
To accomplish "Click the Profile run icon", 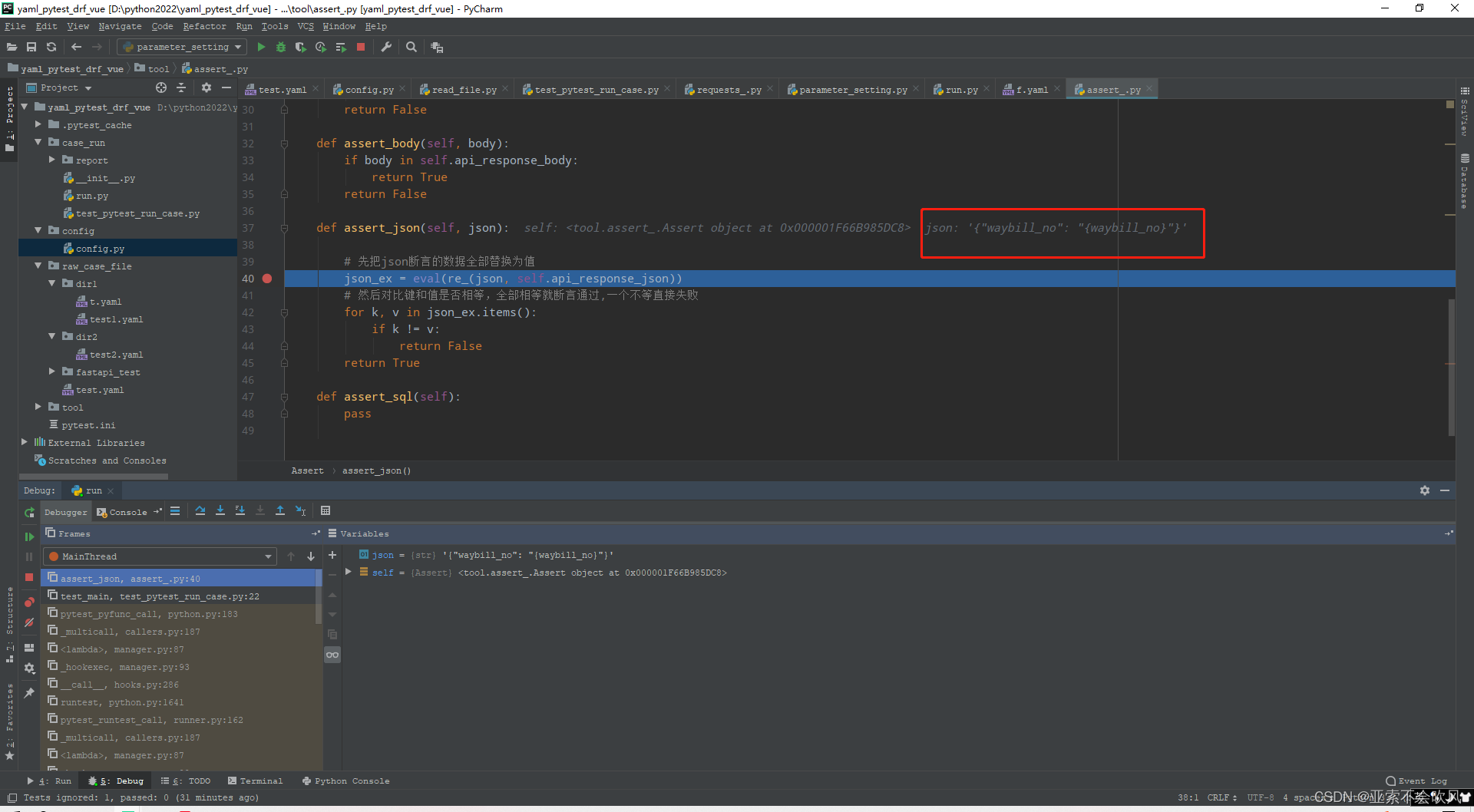I will point(321,47).
